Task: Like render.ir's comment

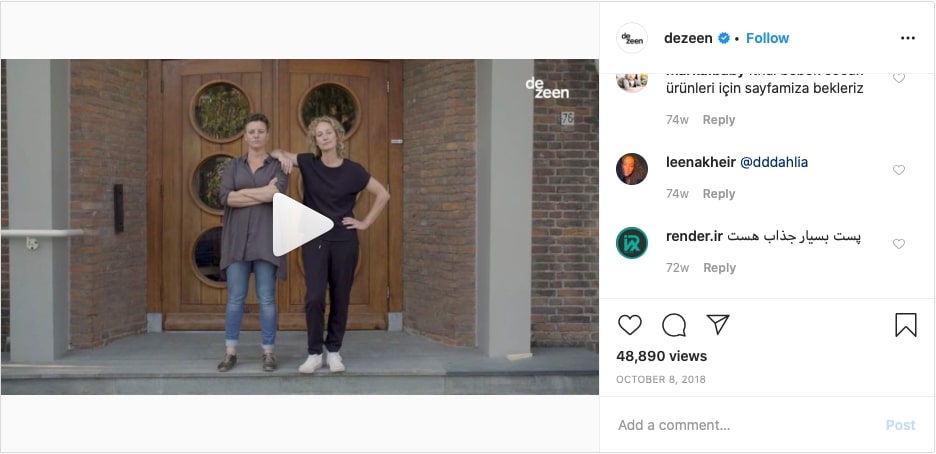Action: [x=898, y=244]
